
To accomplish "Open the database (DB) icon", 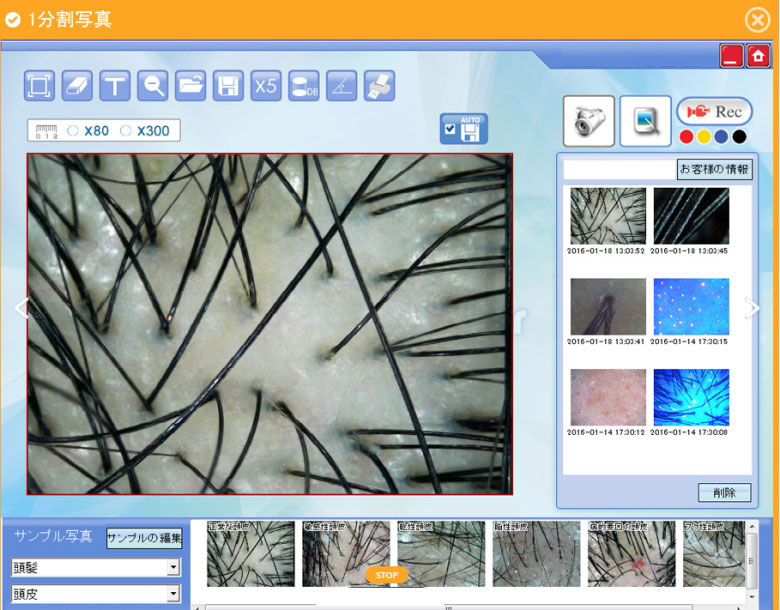I will (x=304, y=86).
